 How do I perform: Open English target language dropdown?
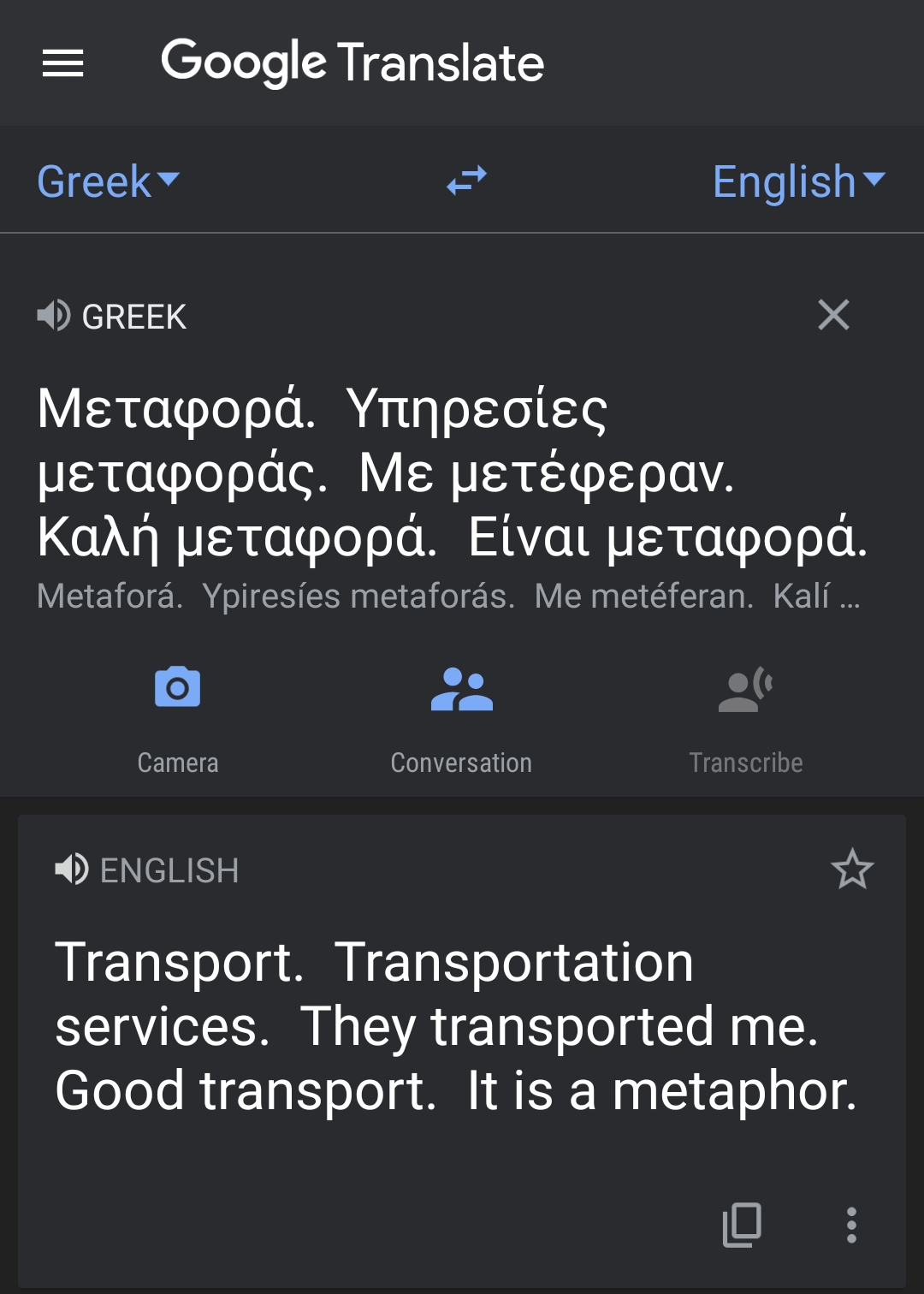pyautogui.click(x=798, y=181)
